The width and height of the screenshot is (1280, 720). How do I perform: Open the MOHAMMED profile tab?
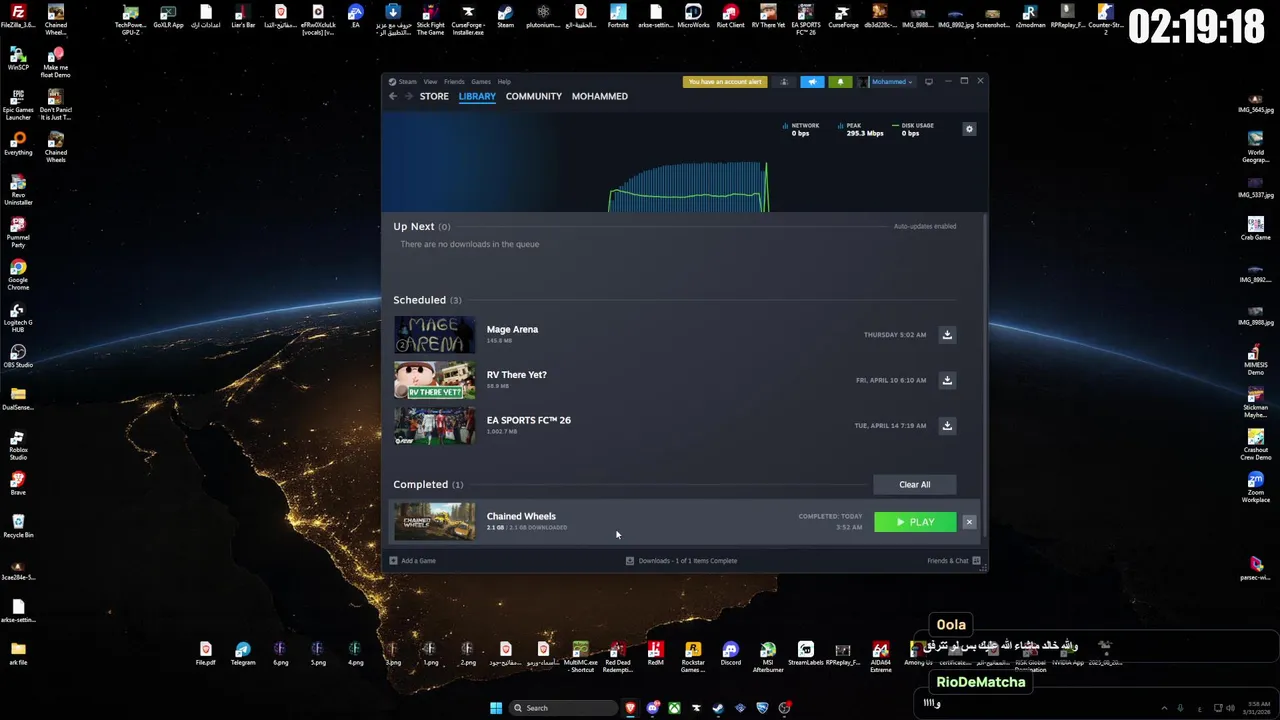(x=600, y=96)
